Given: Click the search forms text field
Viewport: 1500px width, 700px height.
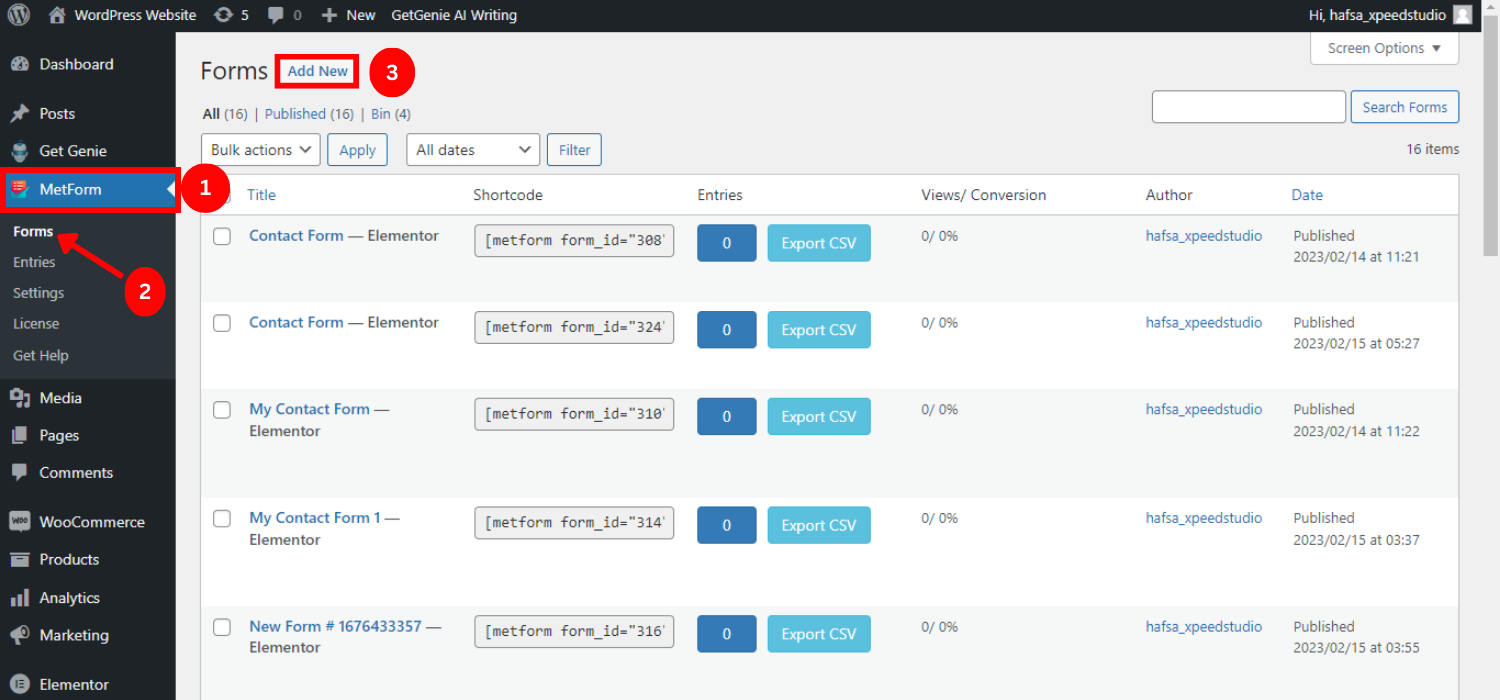Looking at the screenshot, I should 1249,107.
